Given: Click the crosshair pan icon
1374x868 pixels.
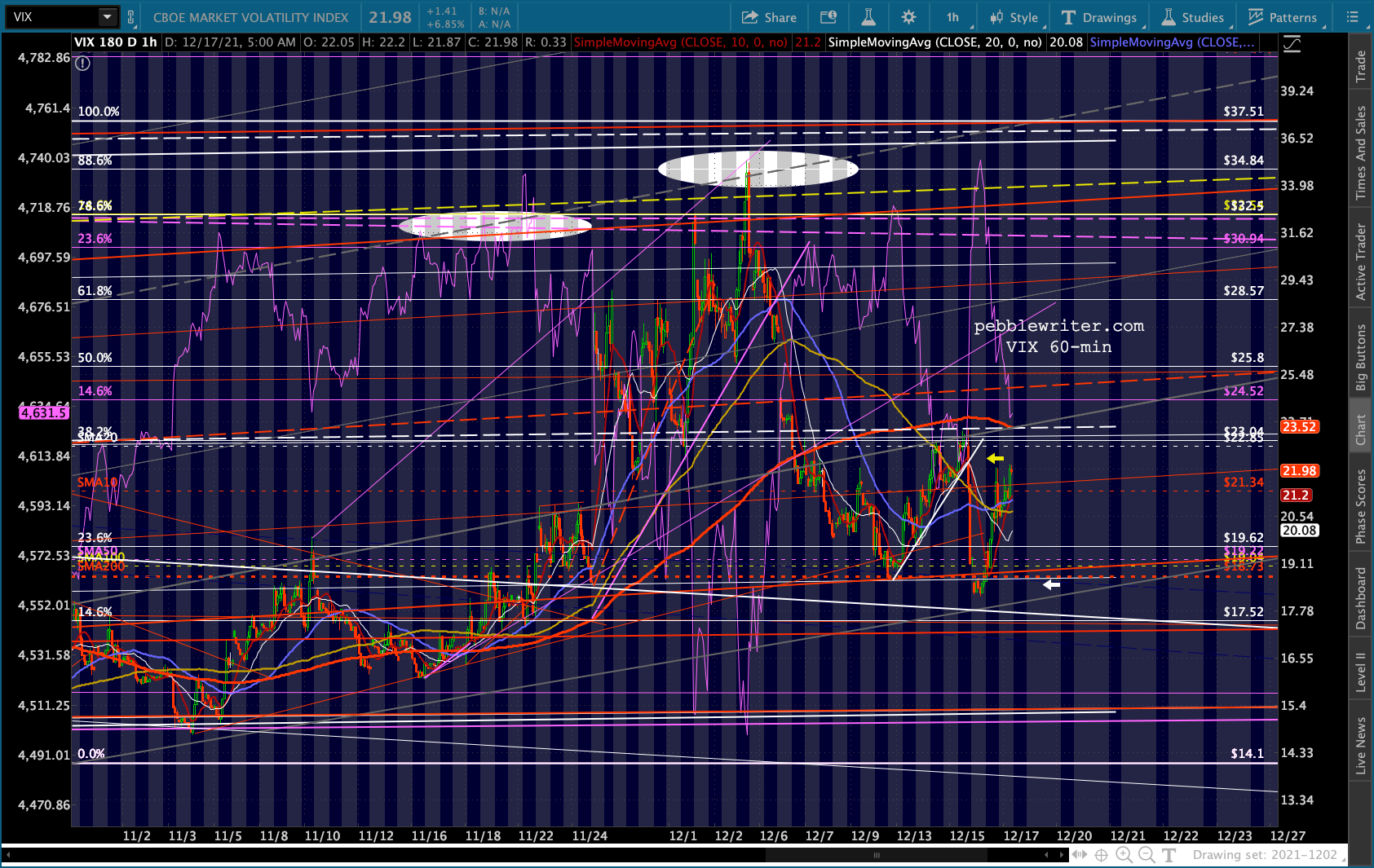Looking at the screenshot, I should [1101, 855].
